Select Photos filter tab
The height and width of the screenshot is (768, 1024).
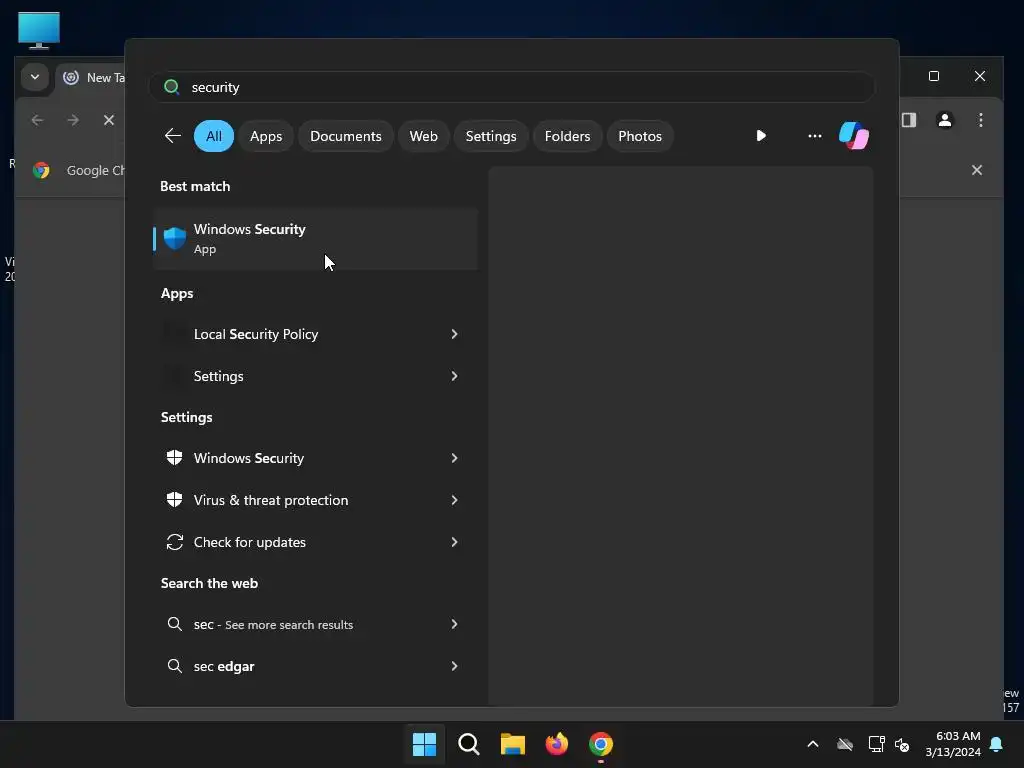click(640, 136)
